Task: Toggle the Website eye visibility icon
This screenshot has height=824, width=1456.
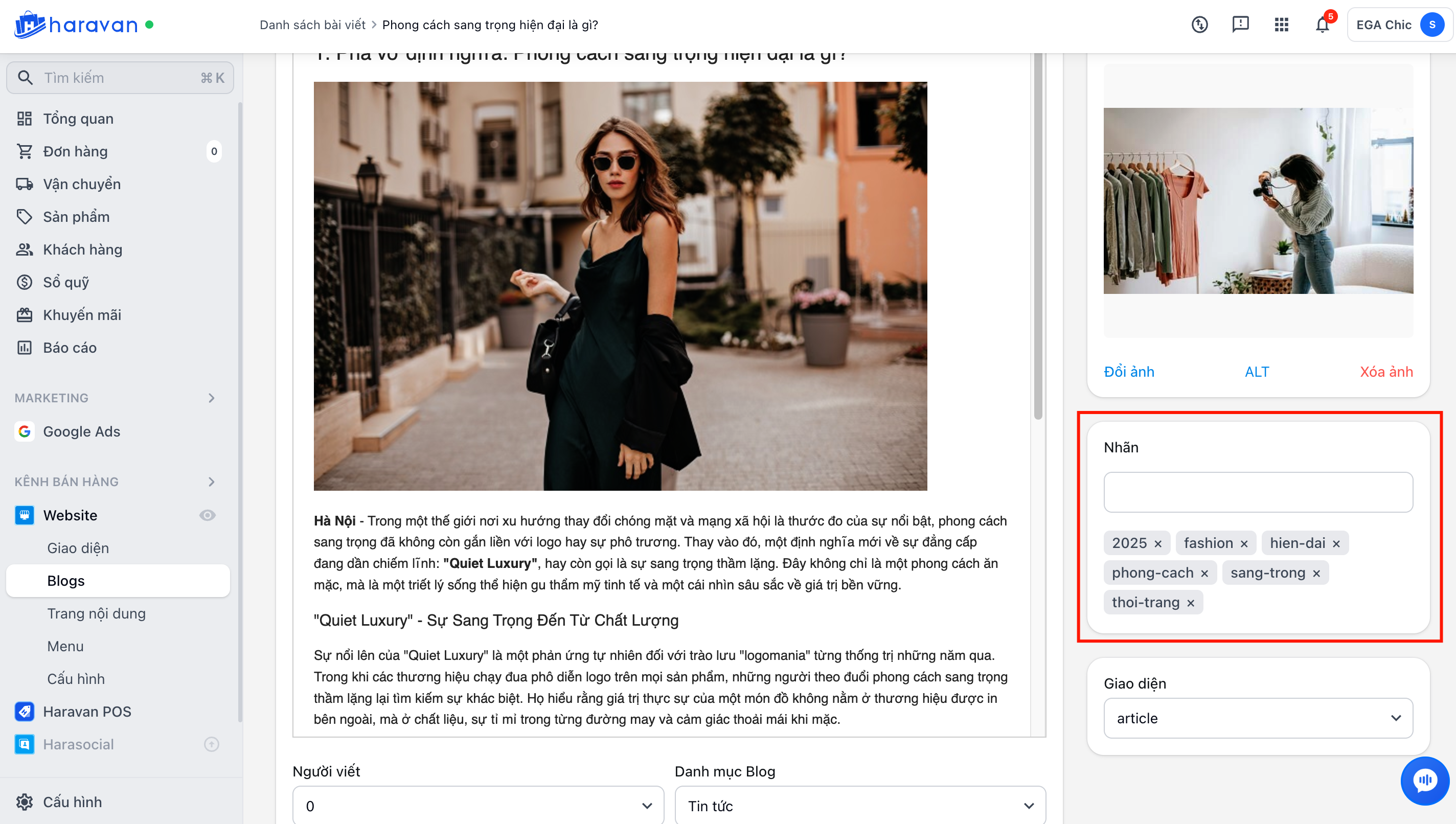Action: (207, 515)
